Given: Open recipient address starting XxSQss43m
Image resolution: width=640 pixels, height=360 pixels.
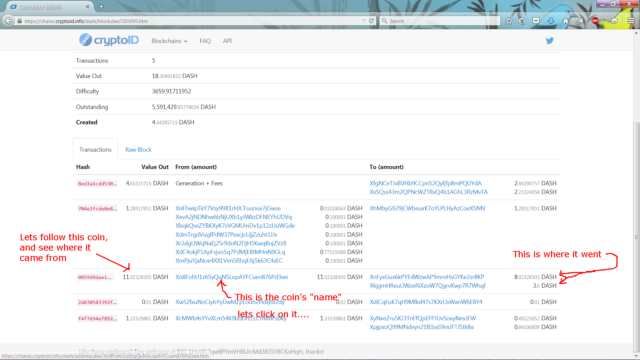Looking at the screenshot, I should (429, 192).
